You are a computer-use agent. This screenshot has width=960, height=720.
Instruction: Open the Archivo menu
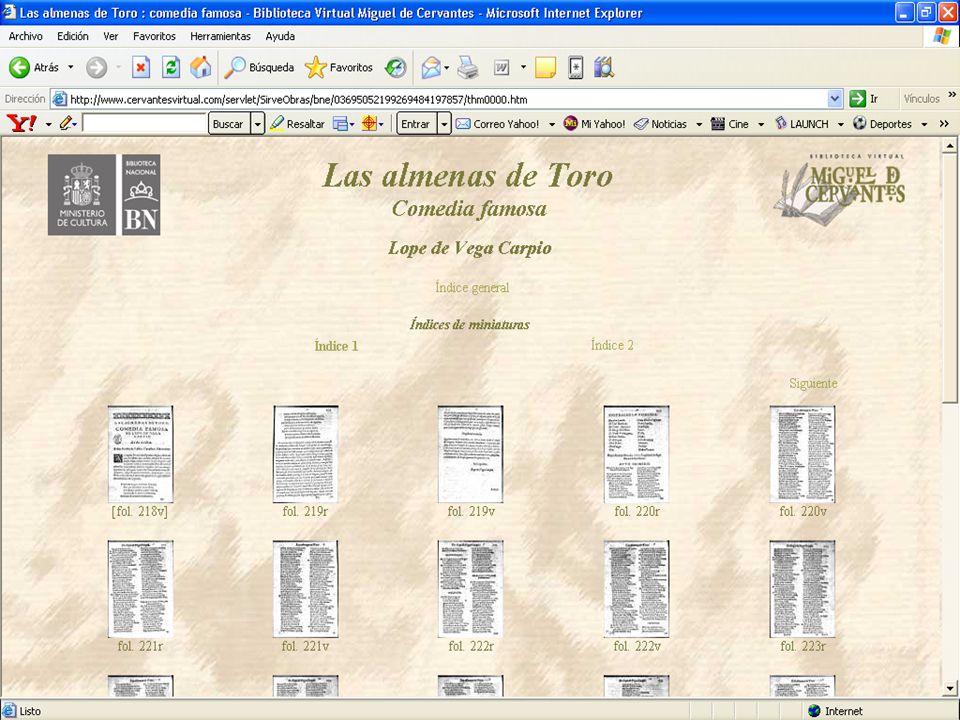[x=26, y=36]
